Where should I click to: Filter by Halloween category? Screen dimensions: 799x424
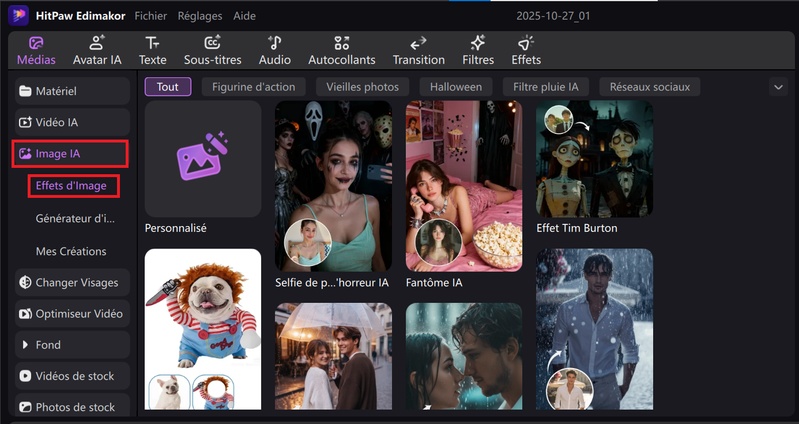pyautogui.click(x=456, y=87)
